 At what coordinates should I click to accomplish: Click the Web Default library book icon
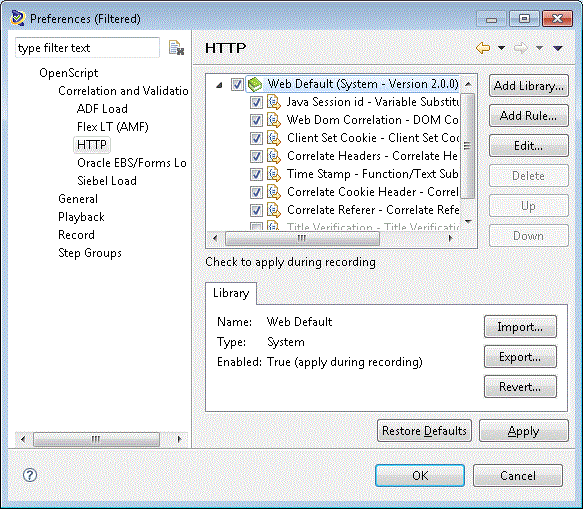coord(255,84)
